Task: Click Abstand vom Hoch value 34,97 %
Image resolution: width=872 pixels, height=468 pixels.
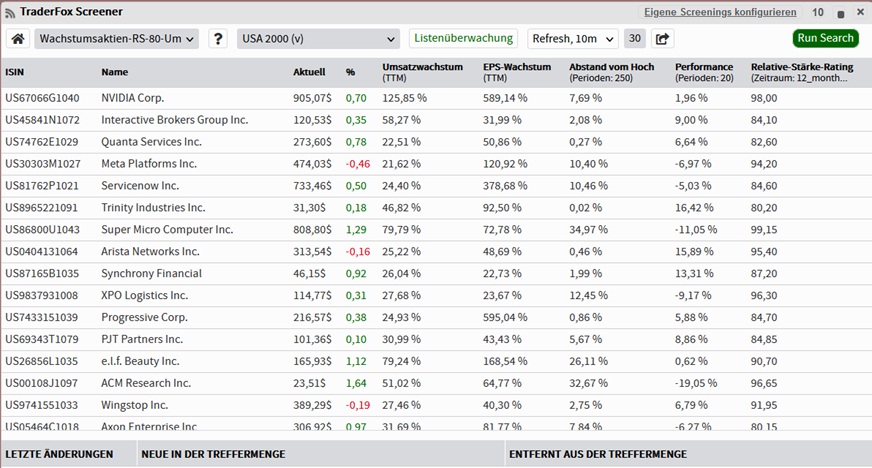Action: click(x=588, y=230)
